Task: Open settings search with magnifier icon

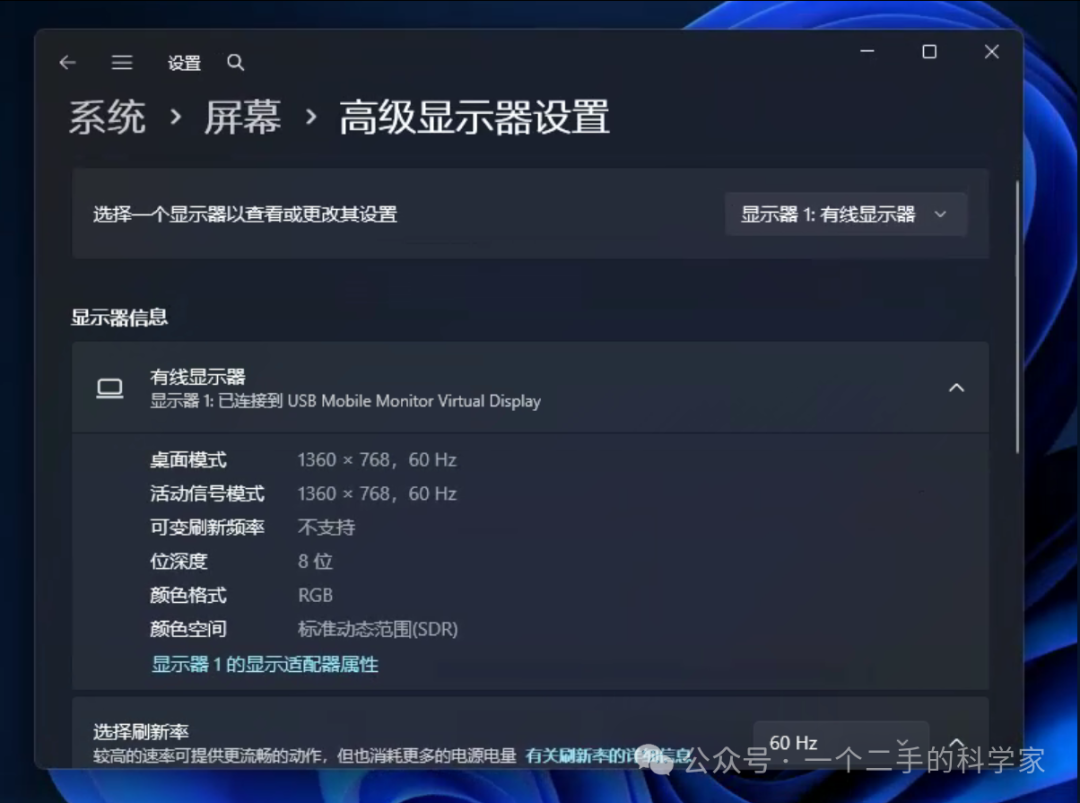Action: 236,63
